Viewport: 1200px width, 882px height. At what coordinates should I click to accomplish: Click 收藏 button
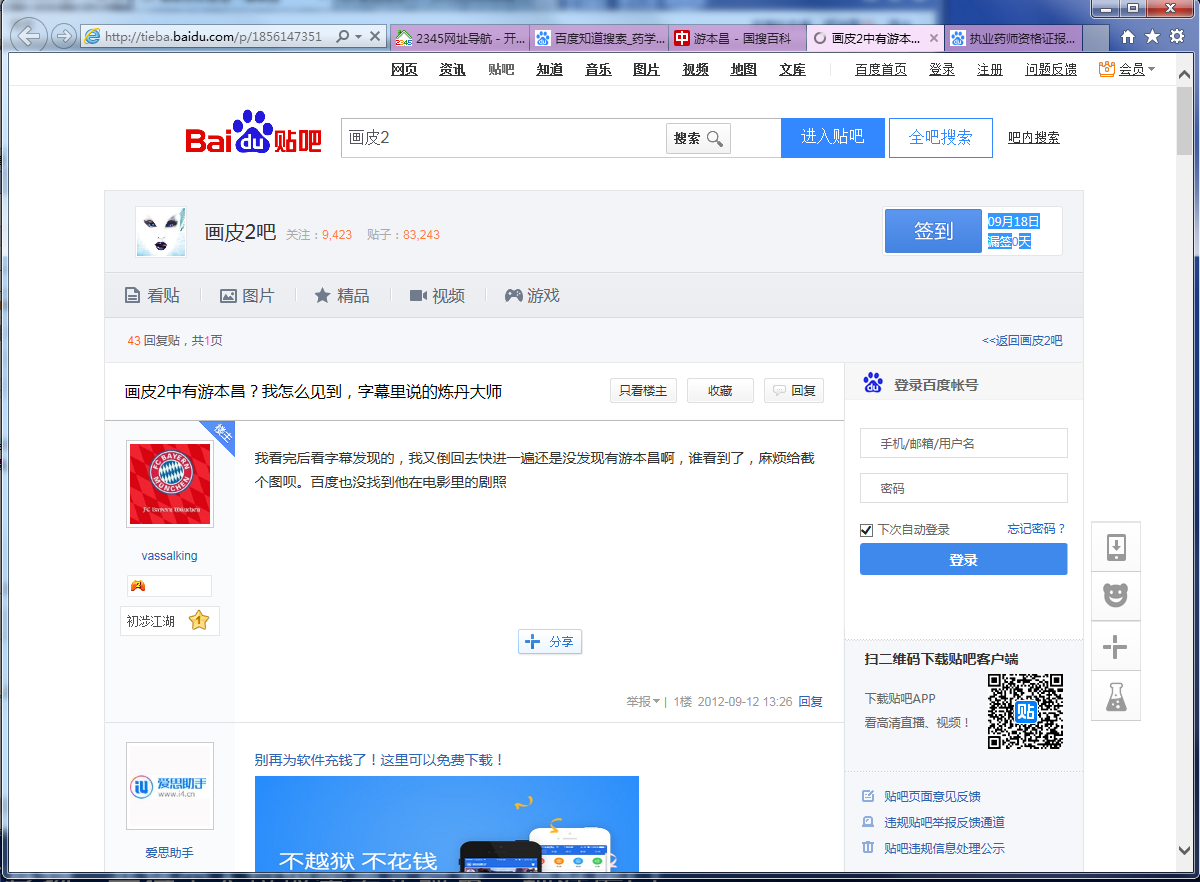(x=720, y=391)
